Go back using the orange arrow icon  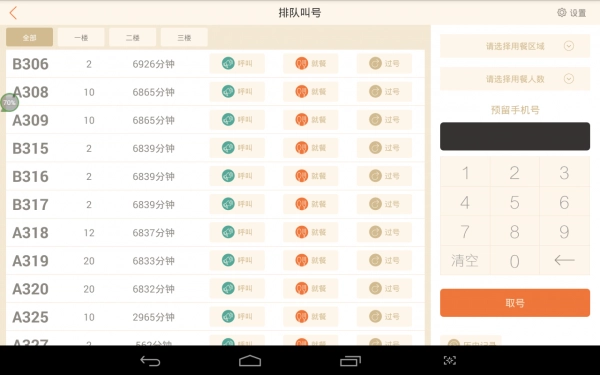13,13
